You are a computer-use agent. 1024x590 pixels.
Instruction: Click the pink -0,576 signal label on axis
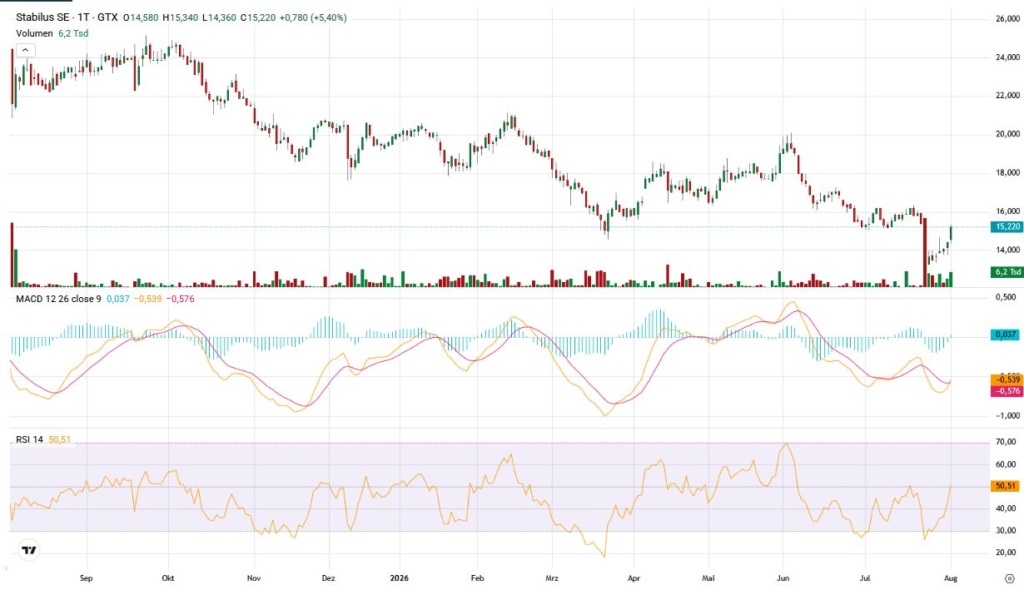click(1006, 391)
